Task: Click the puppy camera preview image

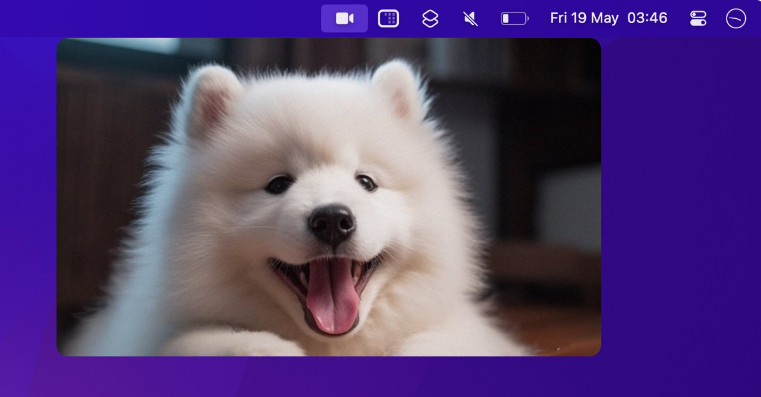Action: 329,197
